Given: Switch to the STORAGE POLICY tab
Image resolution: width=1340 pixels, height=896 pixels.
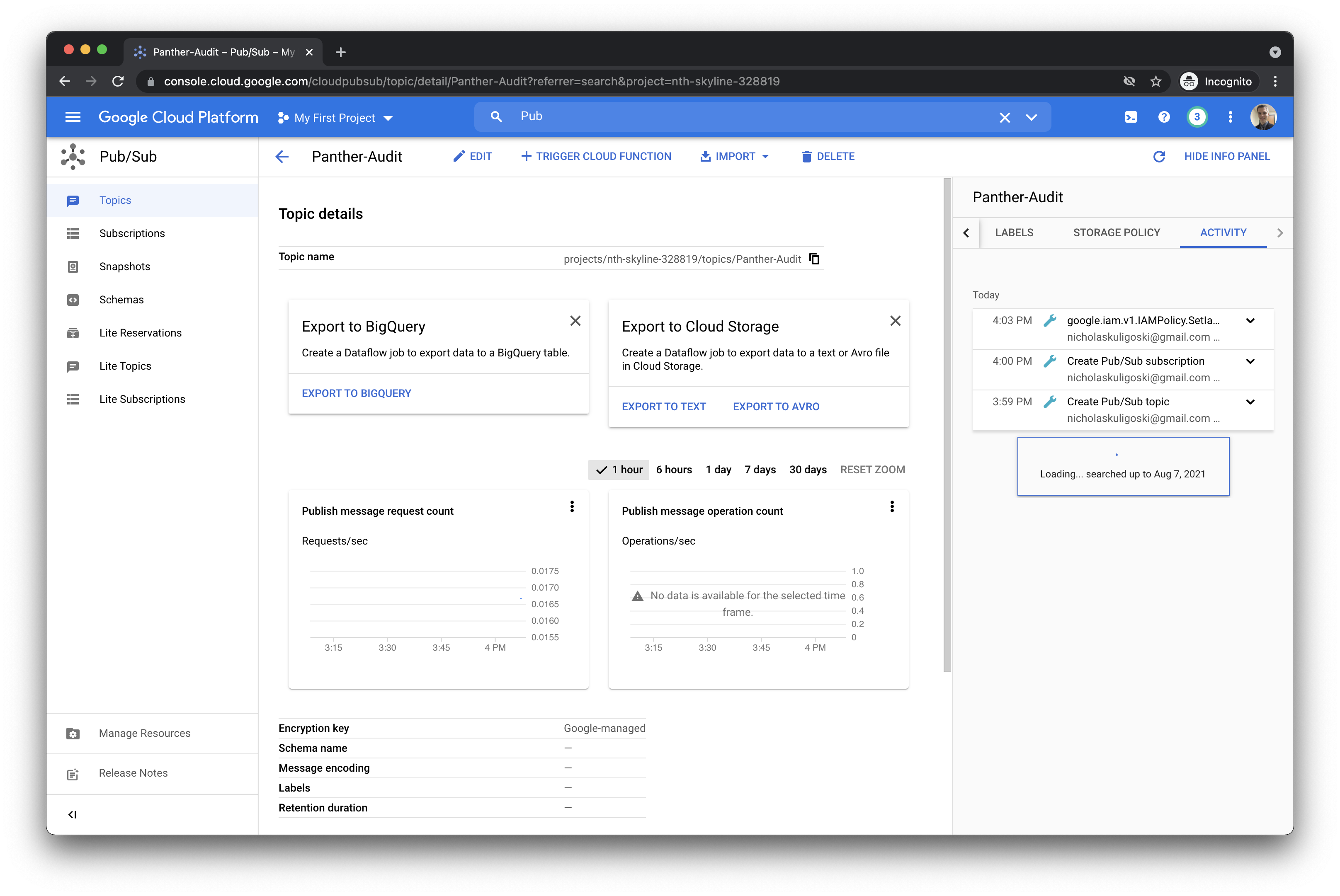Looking at the screenshot, I should pos(1117,232).
